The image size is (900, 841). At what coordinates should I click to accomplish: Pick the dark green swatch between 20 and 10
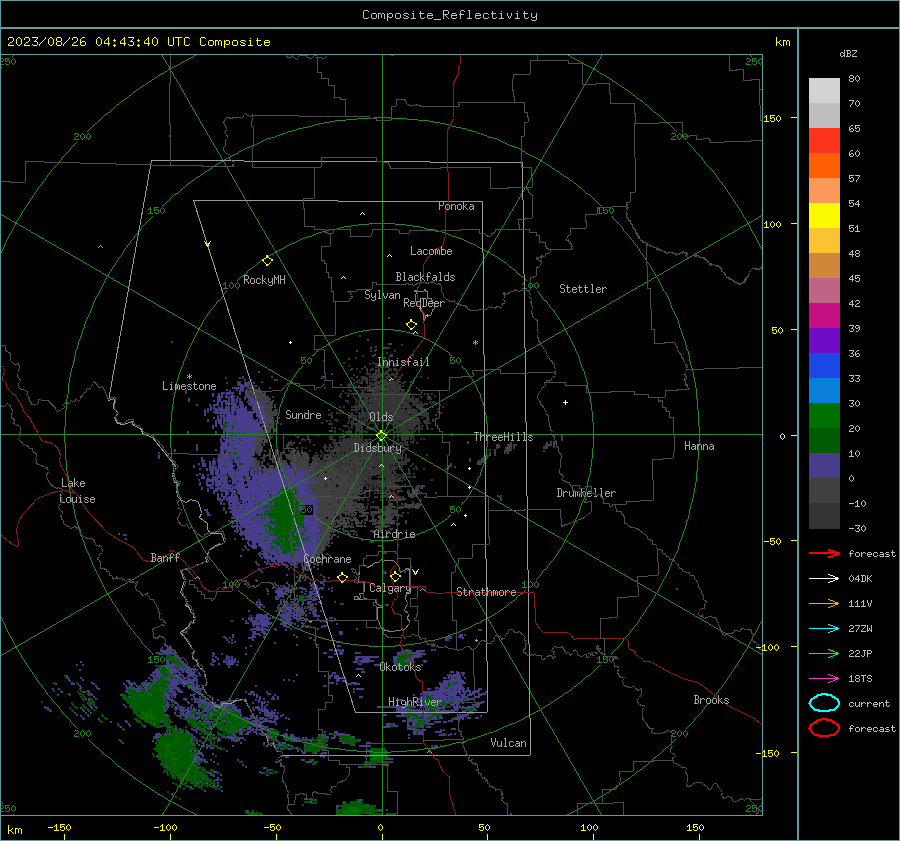pyautogui.click(x=824, y=440)
